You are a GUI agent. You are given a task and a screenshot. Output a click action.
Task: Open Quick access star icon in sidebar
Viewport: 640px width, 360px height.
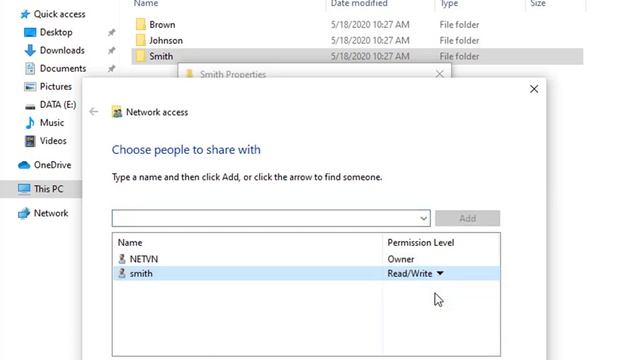click(x=25, y=14)
